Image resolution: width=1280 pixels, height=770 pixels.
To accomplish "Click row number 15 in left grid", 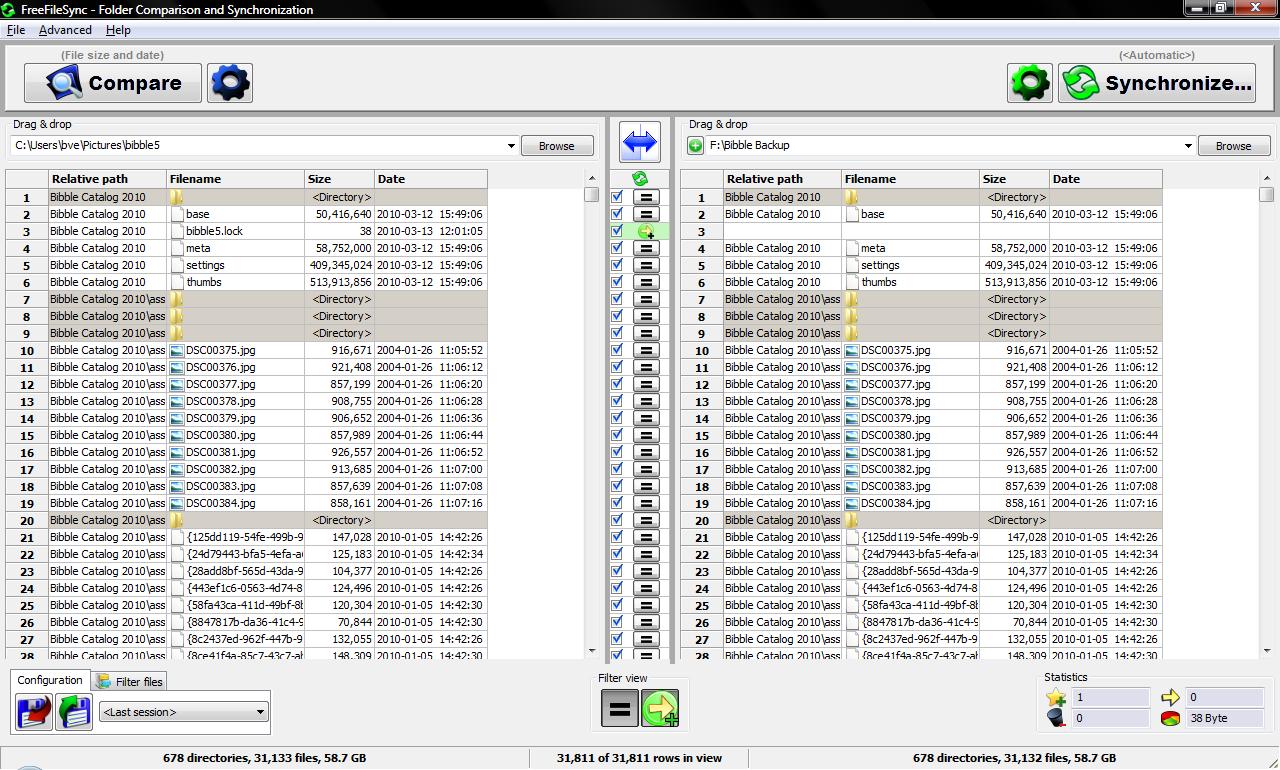I will pos(27,435).
